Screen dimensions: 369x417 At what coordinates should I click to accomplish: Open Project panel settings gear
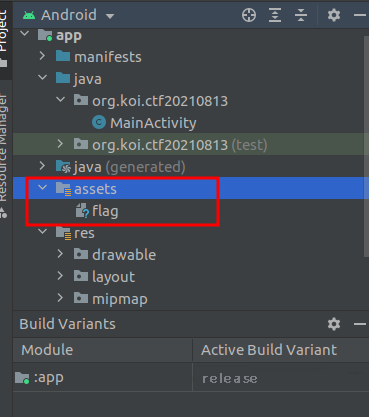click(334, 15)
